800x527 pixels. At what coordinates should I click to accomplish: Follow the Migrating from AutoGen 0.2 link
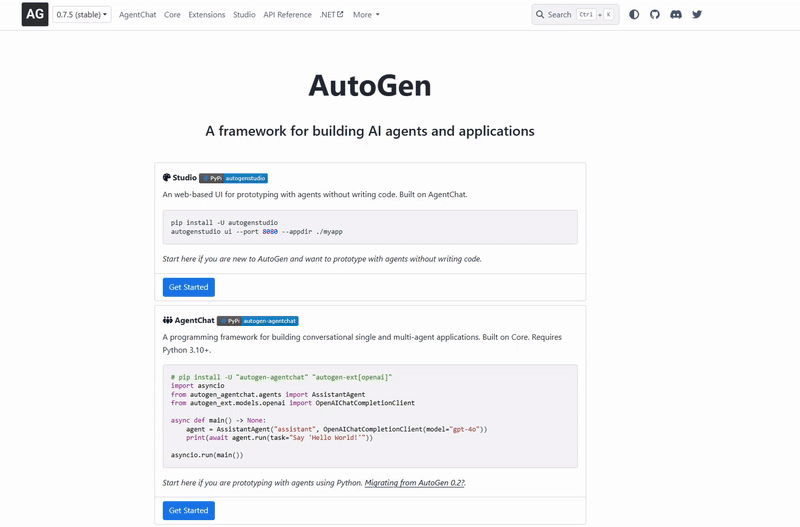[414, 483]
